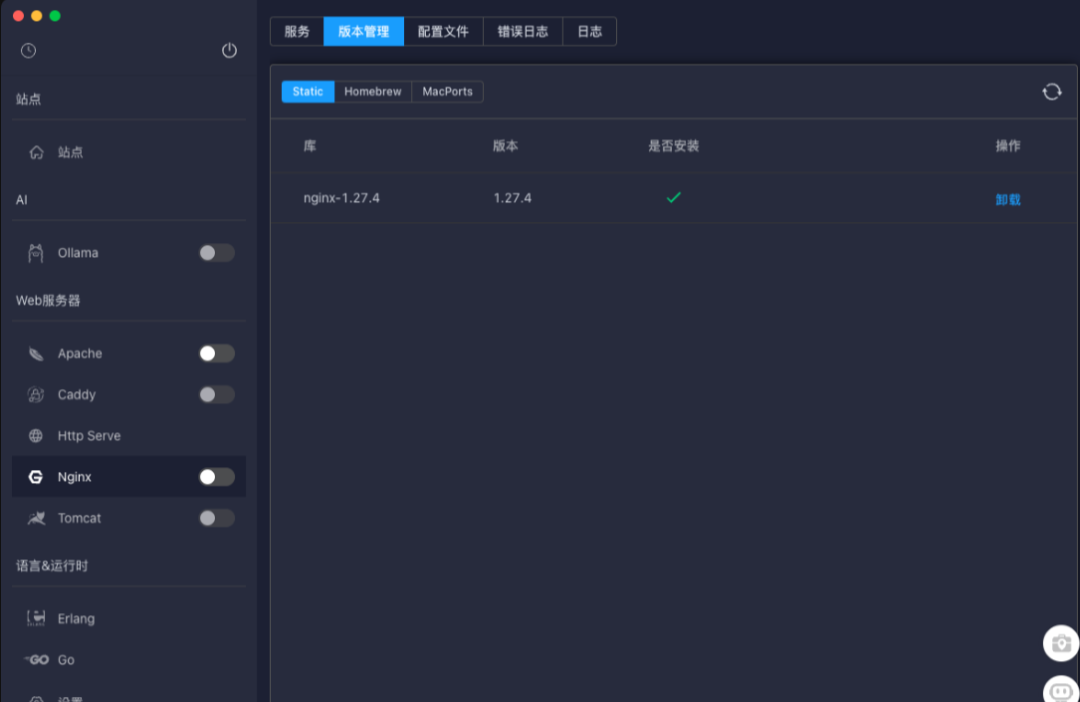The height and width of the screenshot is (702, 1080).
Task: Click the 语言&运行时 section heading
Action: pos(52,566)
